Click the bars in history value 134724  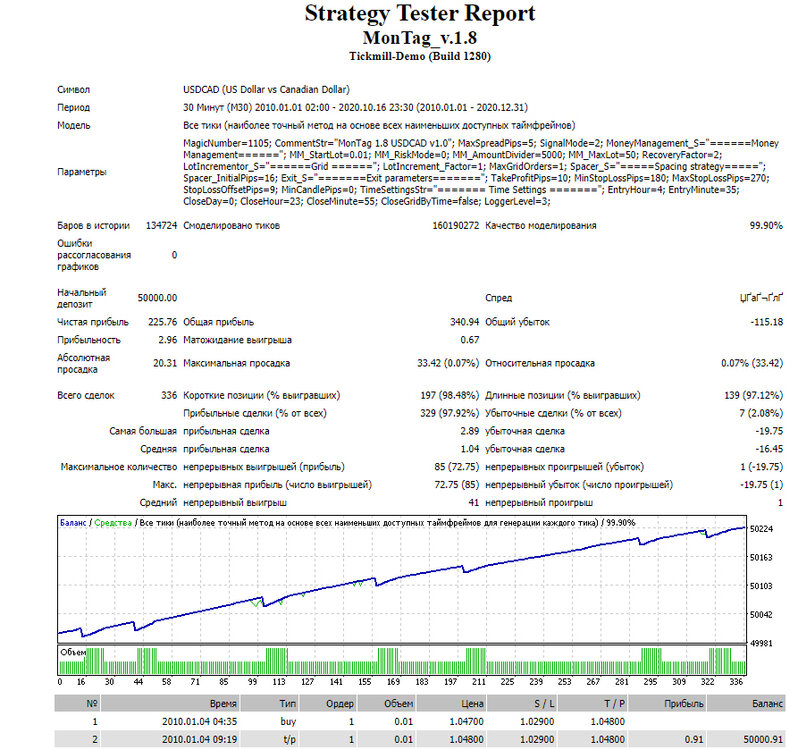pyautogui.click(x=161, y=225)
